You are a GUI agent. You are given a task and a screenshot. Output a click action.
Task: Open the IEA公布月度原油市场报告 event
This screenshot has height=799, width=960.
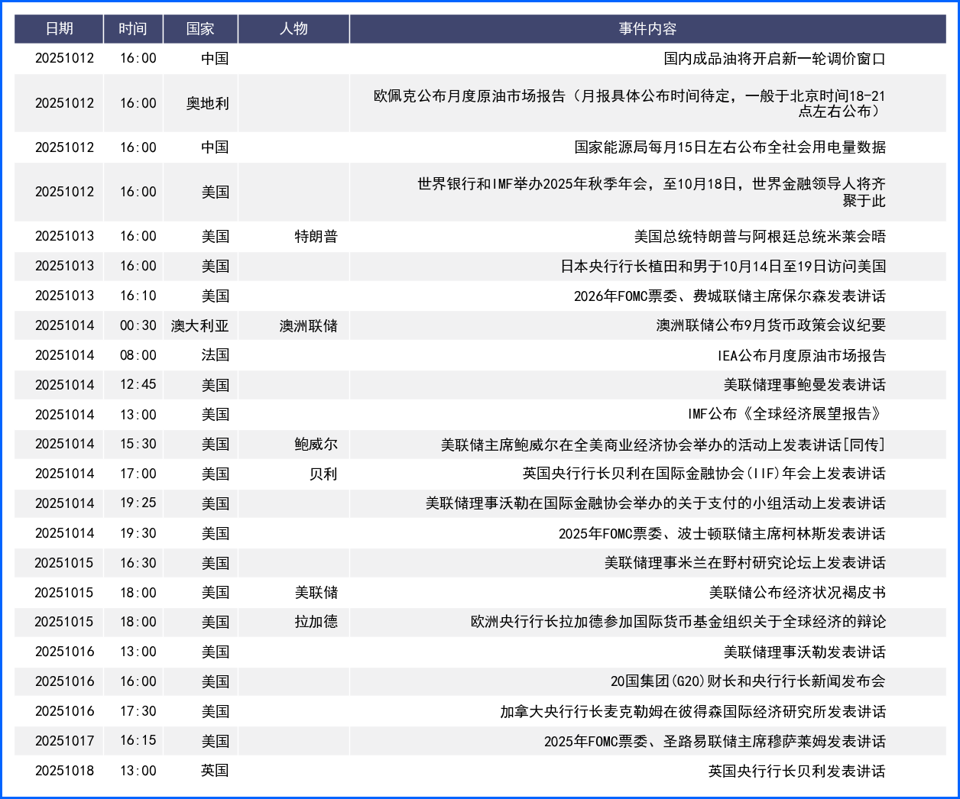801,355
